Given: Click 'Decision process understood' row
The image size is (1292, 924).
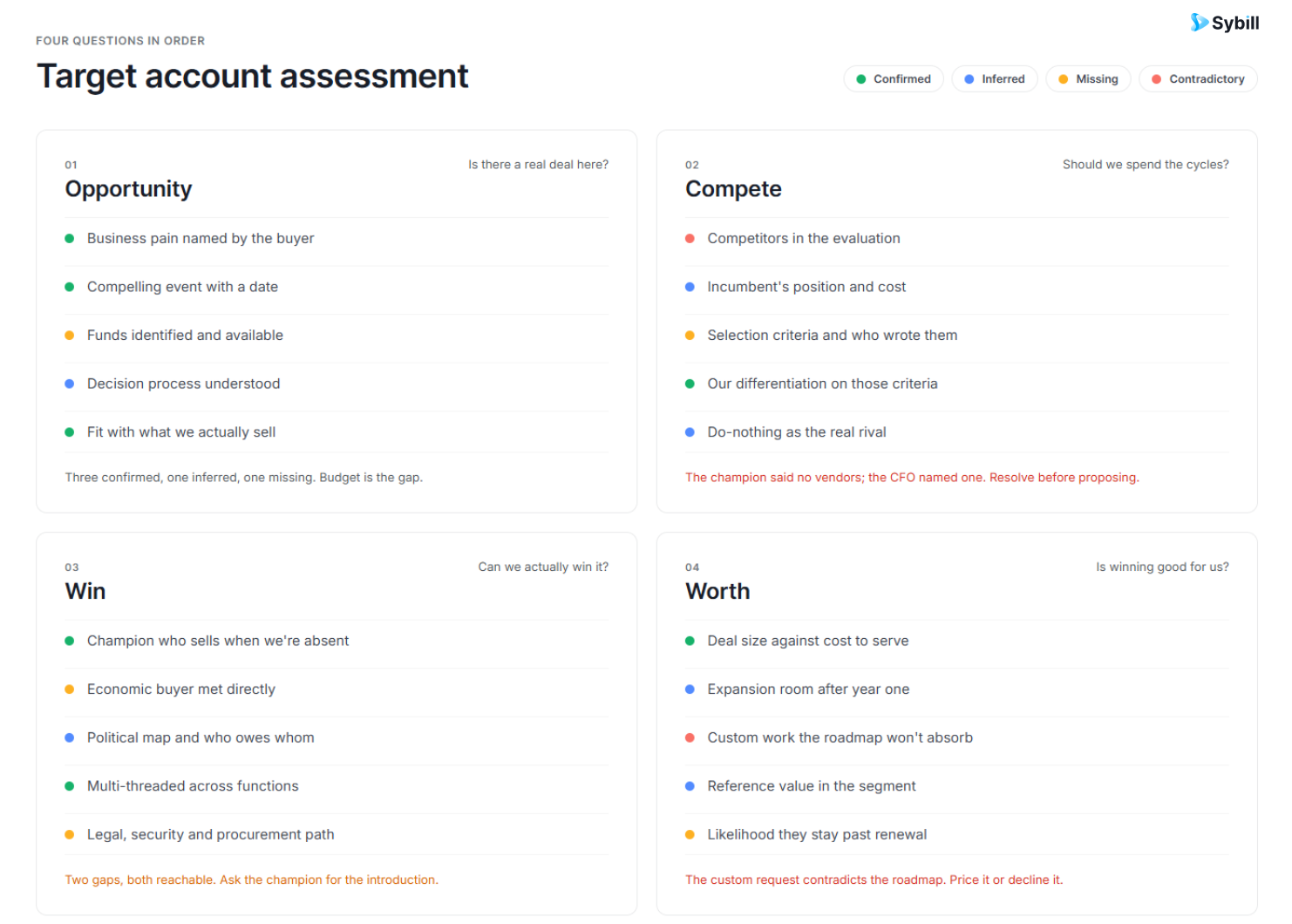Looking at the screenshot, I should pyautogui.click(x=337, y=384).
